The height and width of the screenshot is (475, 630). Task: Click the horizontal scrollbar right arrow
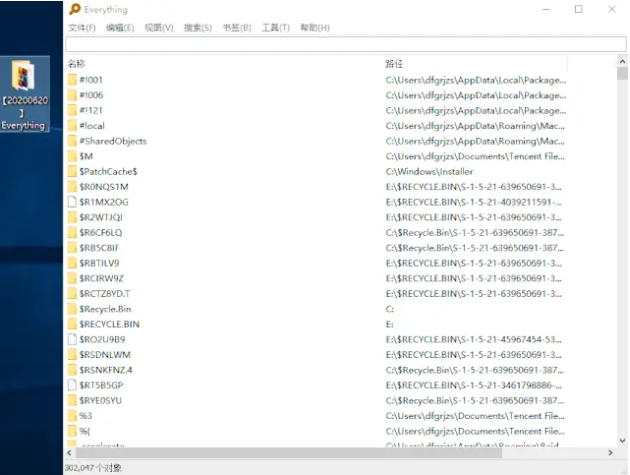coord(610,453)
